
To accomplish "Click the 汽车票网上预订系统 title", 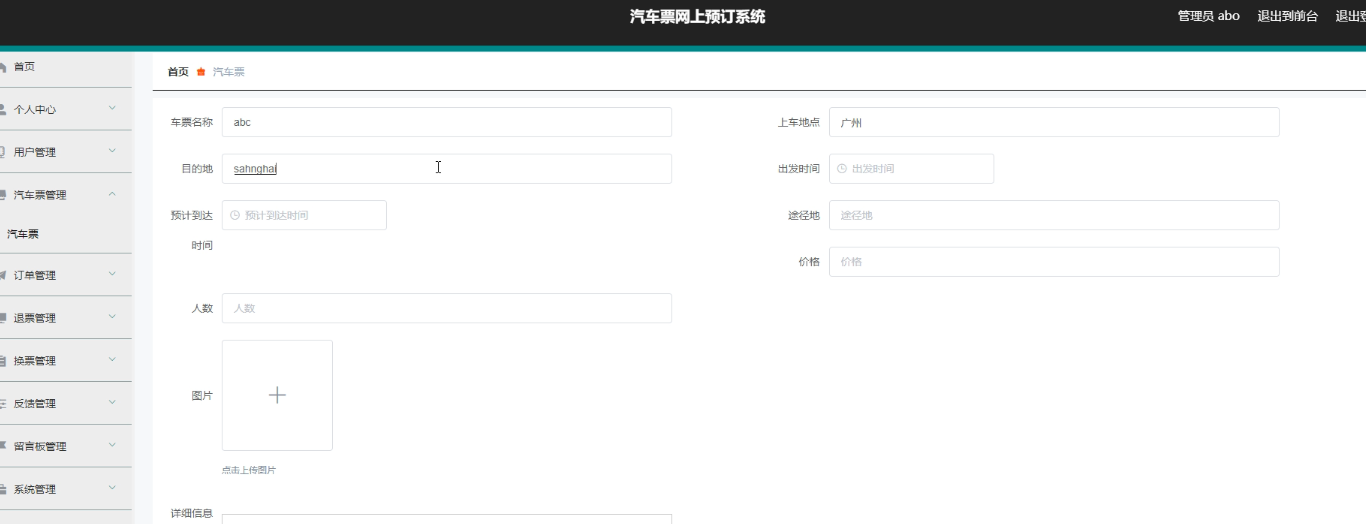I will [x=698, y=16].
